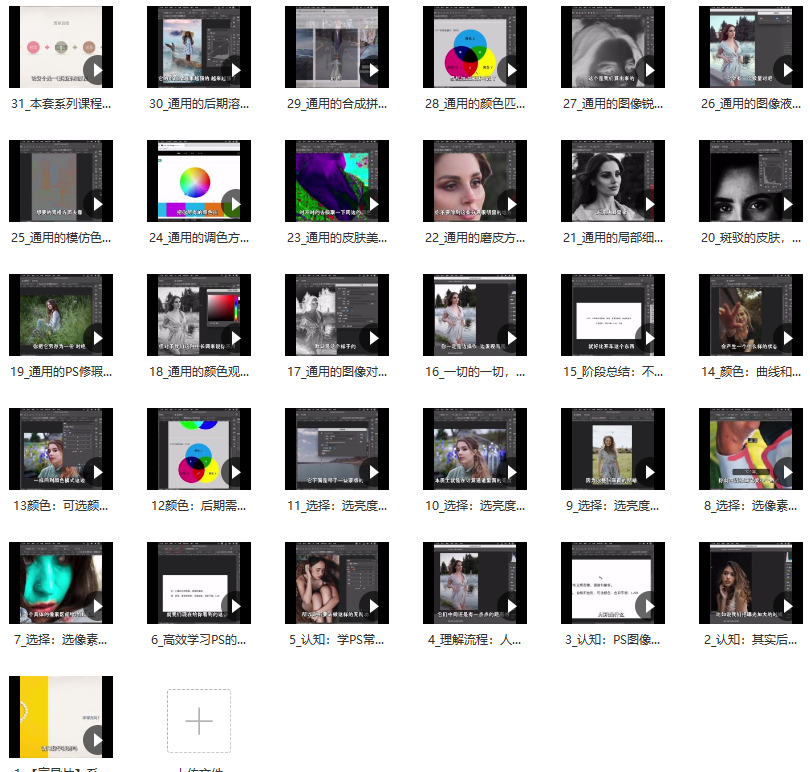Click file name 22_通用的磨皮方
Screen dimensions: 810x772
pos(474,237)
